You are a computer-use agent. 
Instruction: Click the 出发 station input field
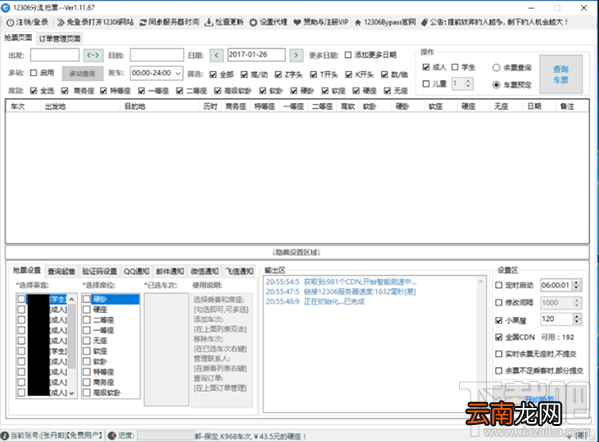click(x=55, y=55)
